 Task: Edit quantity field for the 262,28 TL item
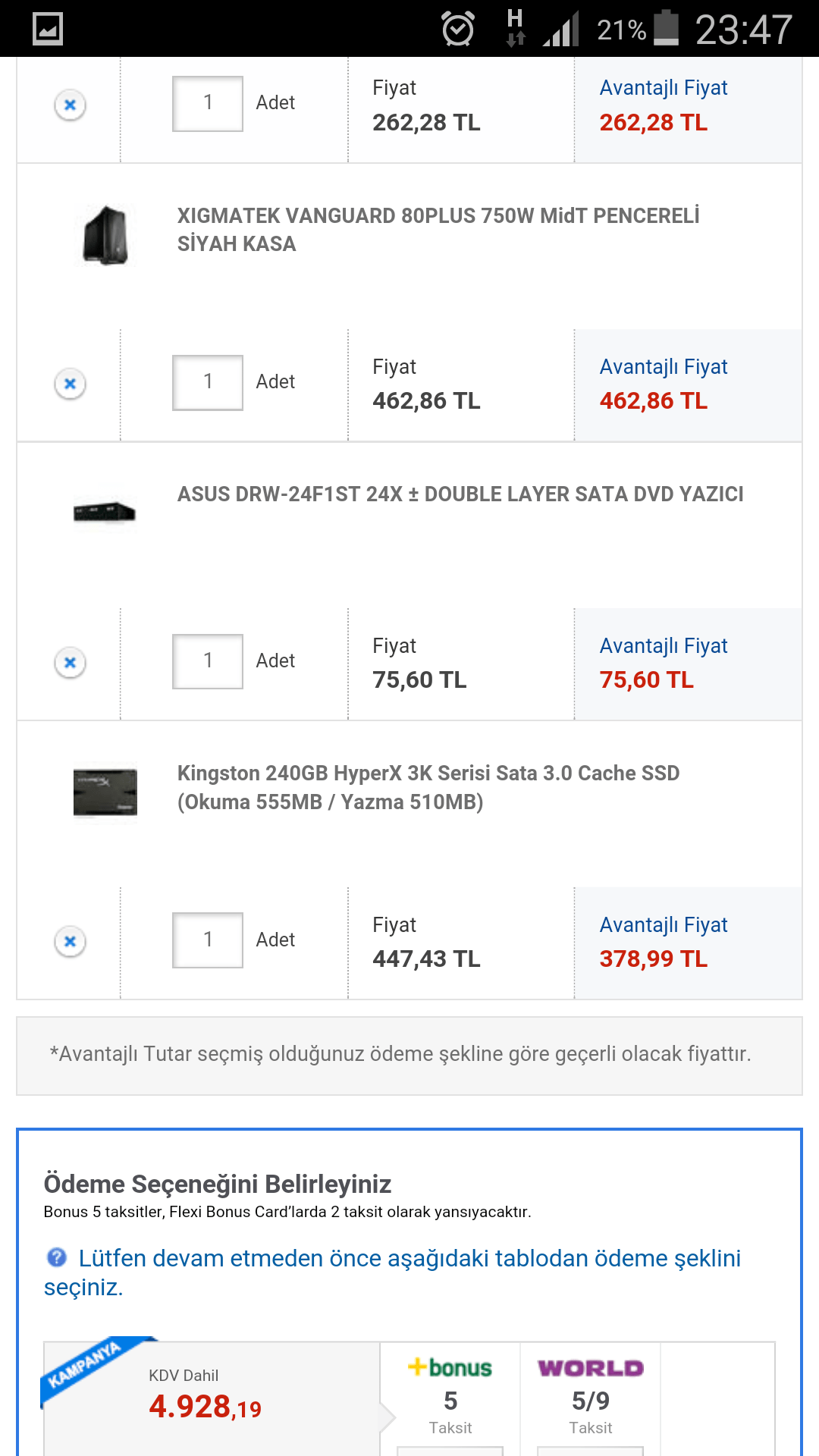click(x=208, y=103)
